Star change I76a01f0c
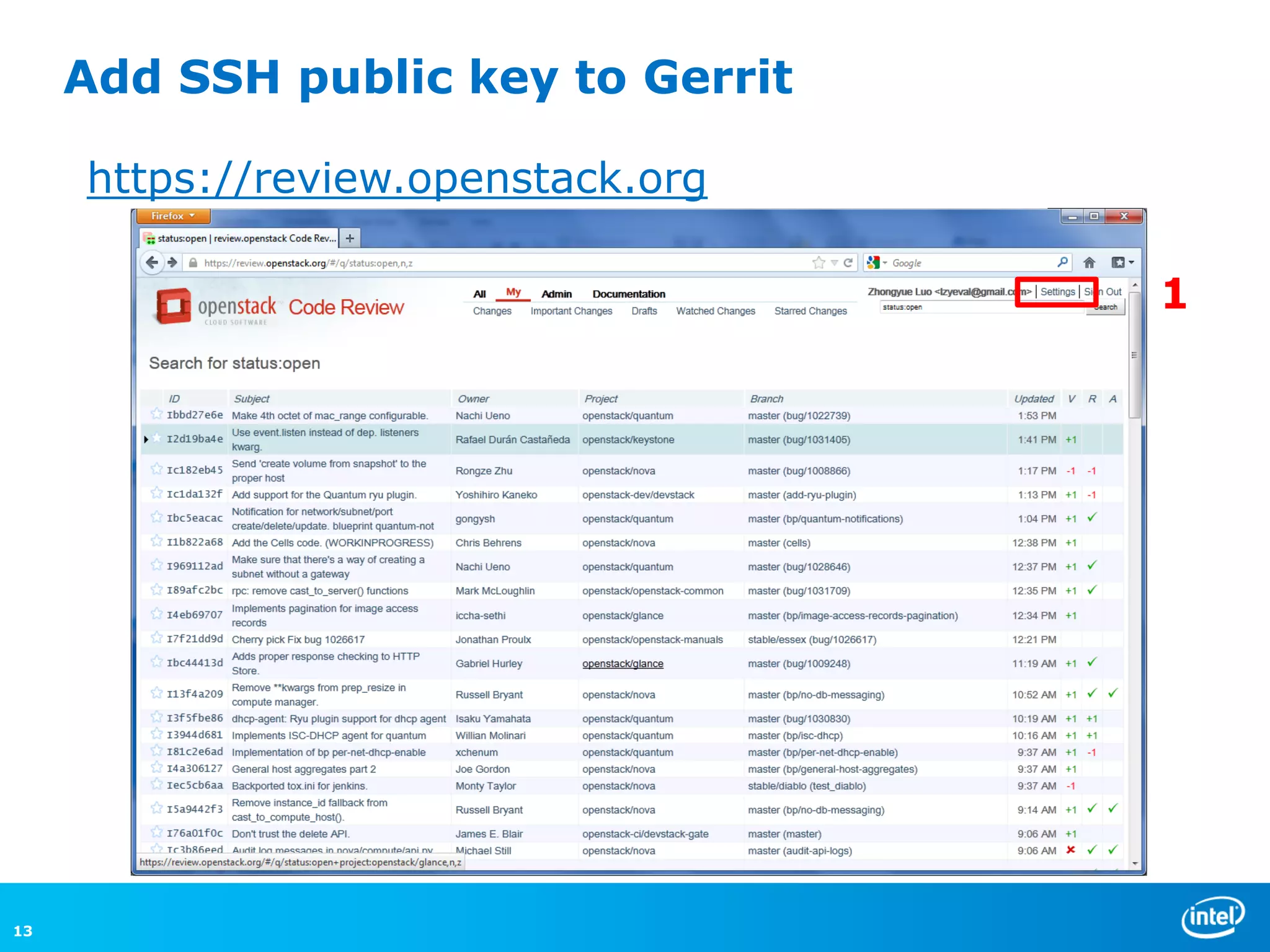 (157, 832)
